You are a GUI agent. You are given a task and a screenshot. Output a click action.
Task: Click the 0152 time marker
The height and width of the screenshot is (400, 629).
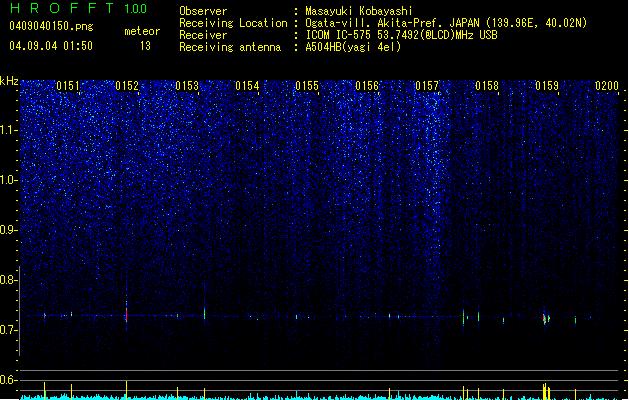(127, 86)
